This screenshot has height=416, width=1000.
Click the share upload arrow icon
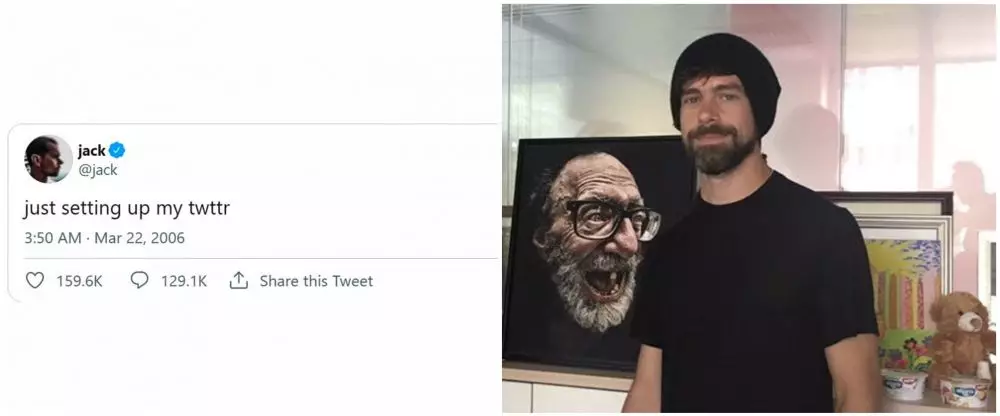coord(238,281)
